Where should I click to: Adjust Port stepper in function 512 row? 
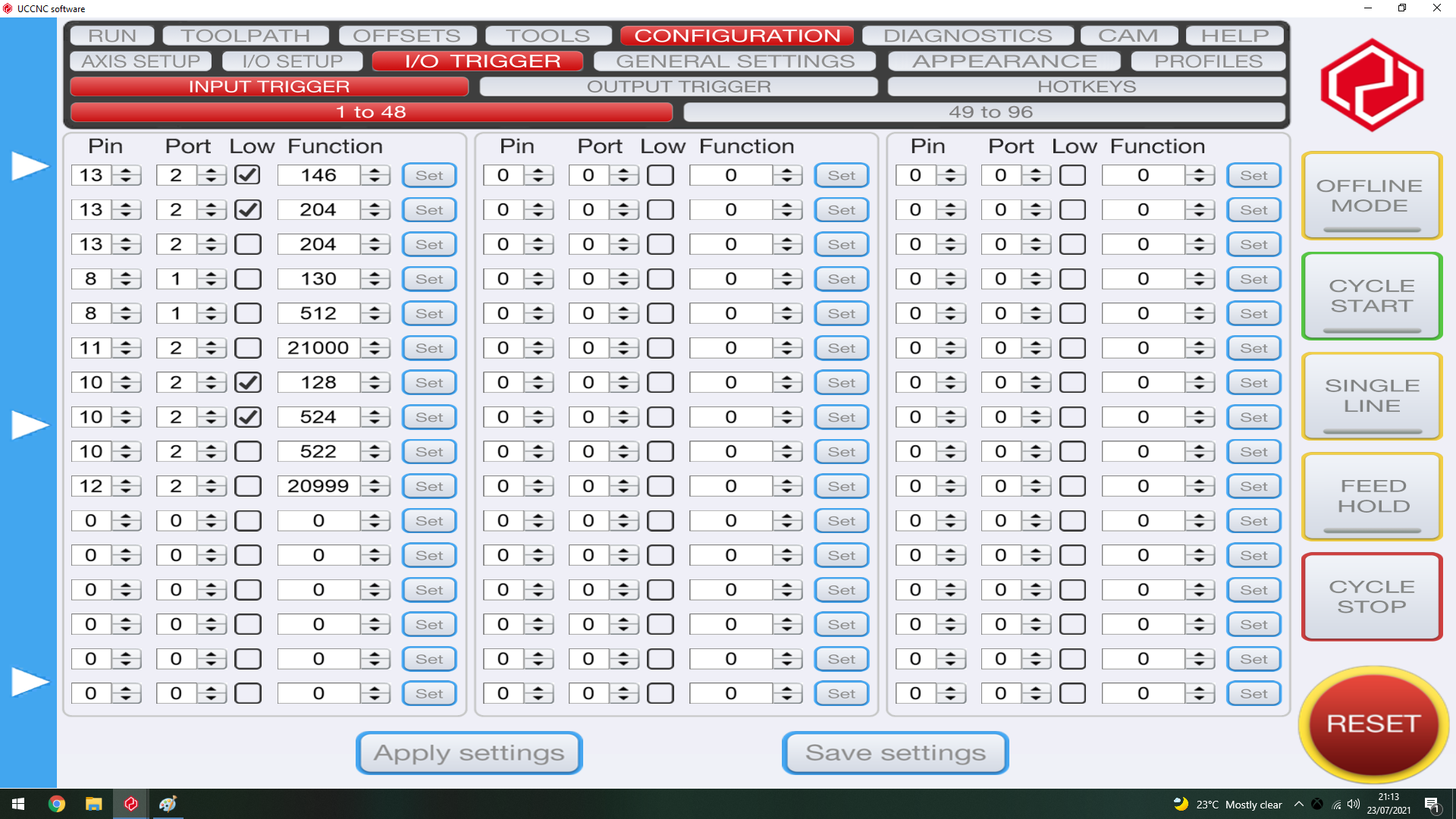(x=211, y=313)
